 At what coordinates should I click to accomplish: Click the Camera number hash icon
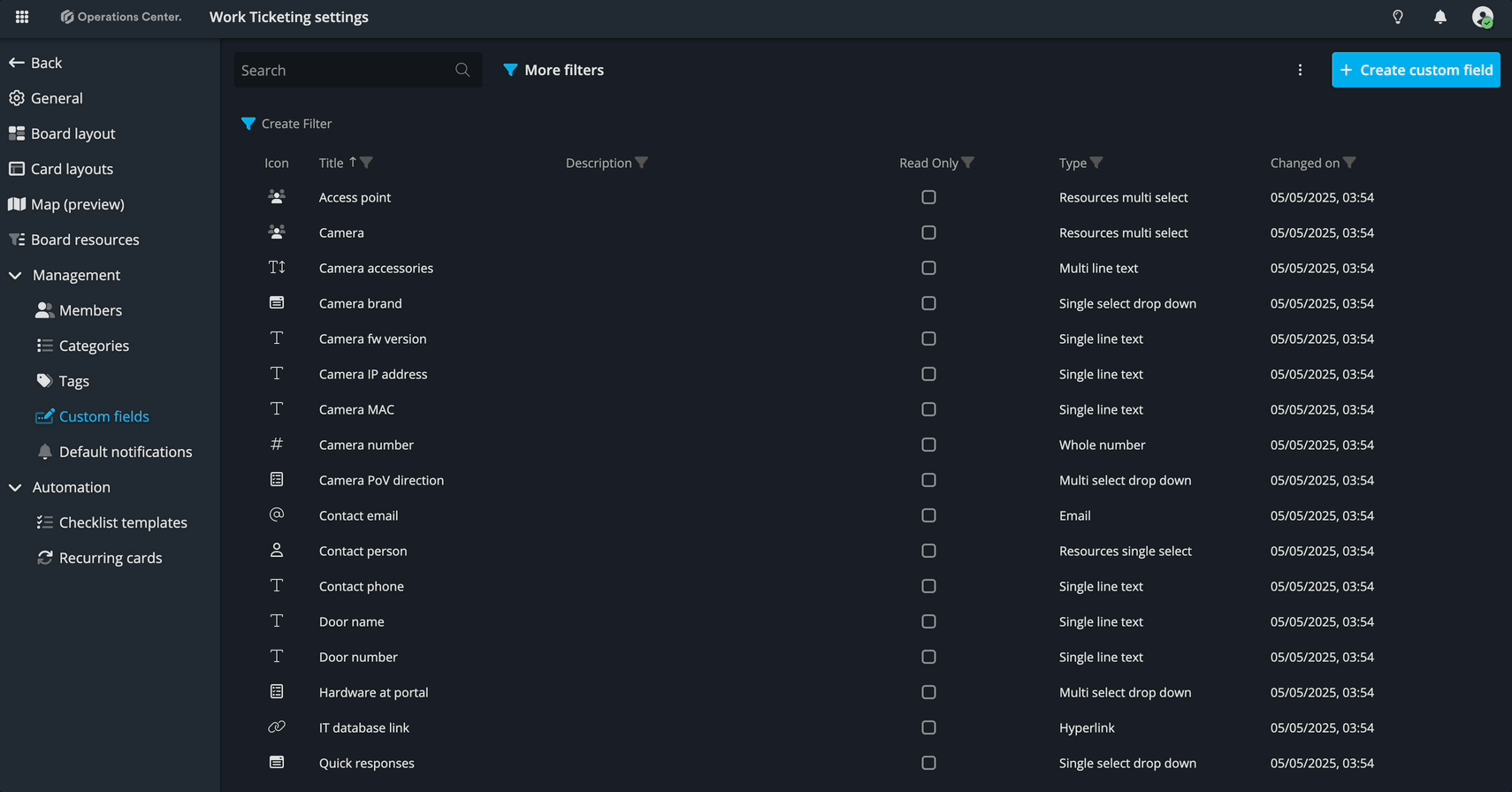277,445
